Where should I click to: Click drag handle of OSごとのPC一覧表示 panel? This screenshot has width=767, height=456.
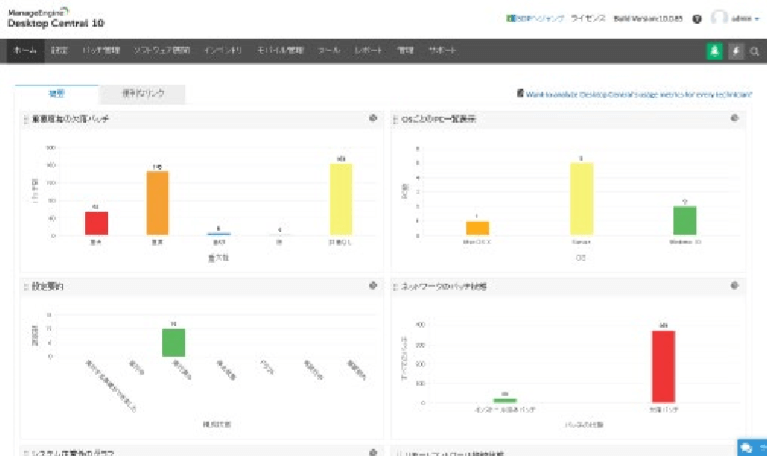coord(395,119)
